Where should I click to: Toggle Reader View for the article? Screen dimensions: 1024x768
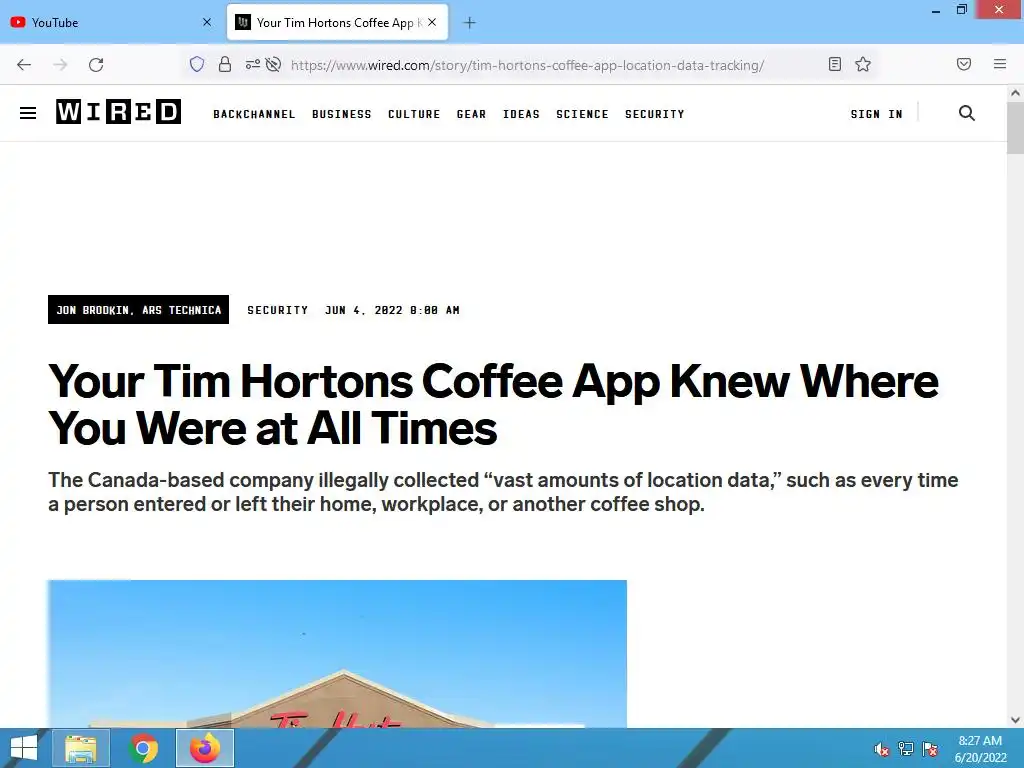tap(835, 64)
